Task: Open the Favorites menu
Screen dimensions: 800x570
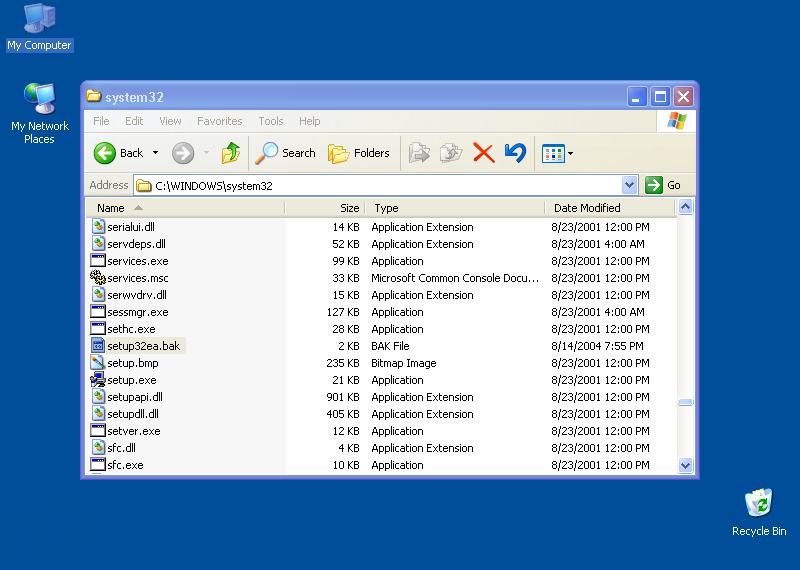Action: coord(219,121)
